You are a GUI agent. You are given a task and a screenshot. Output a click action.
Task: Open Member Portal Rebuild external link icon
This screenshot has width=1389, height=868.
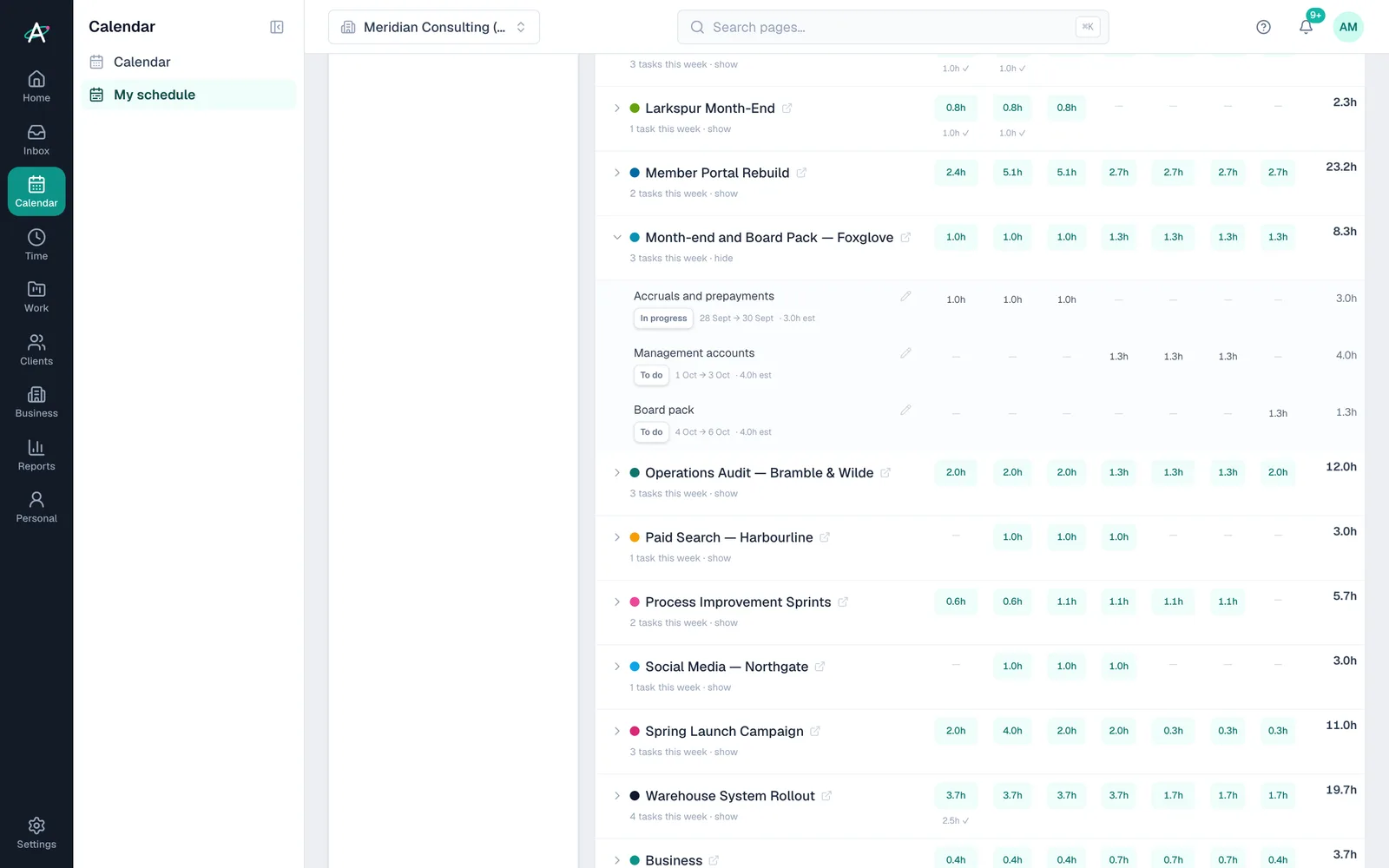coord(801,173)
